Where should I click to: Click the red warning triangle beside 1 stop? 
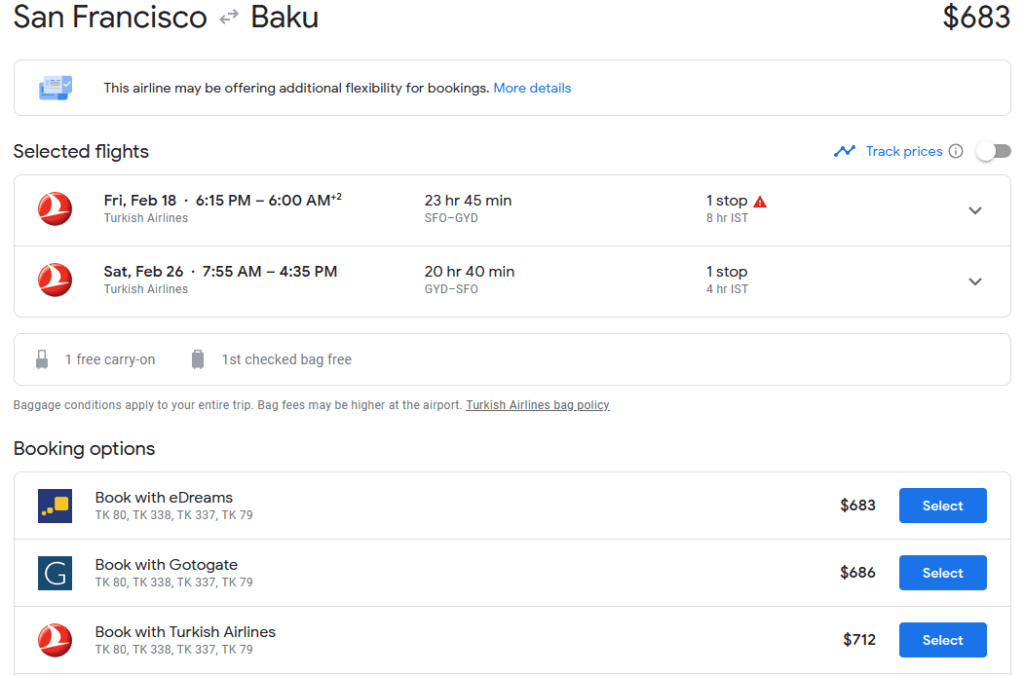[x=759, y=199]
